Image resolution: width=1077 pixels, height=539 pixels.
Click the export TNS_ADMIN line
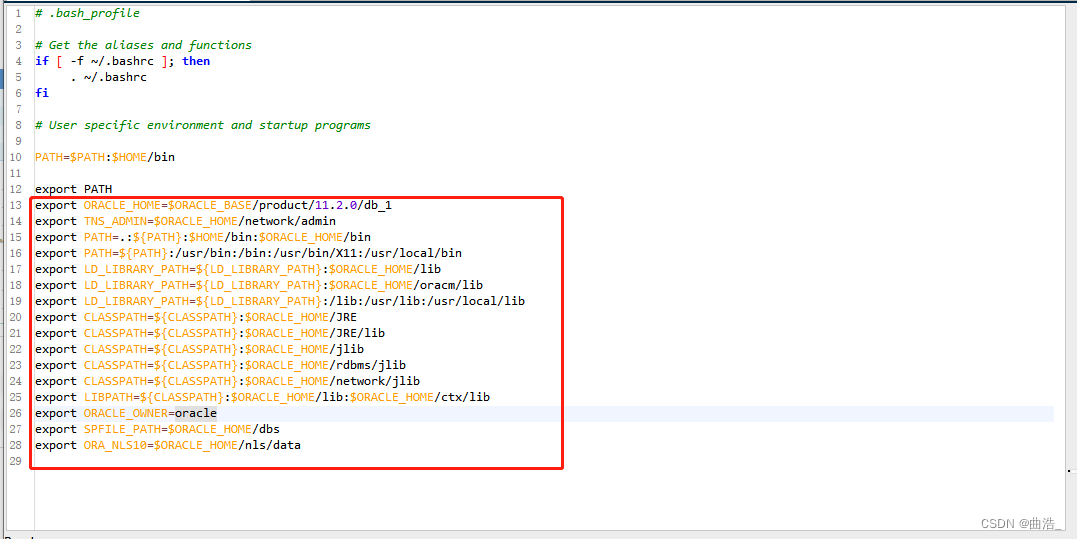[185, 221]
